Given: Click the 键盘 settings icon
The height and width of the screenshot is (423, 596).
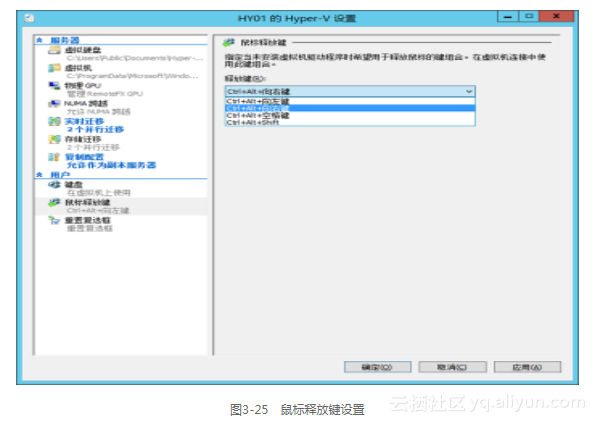Looking at the screenshot, I should tap(54, 185).
